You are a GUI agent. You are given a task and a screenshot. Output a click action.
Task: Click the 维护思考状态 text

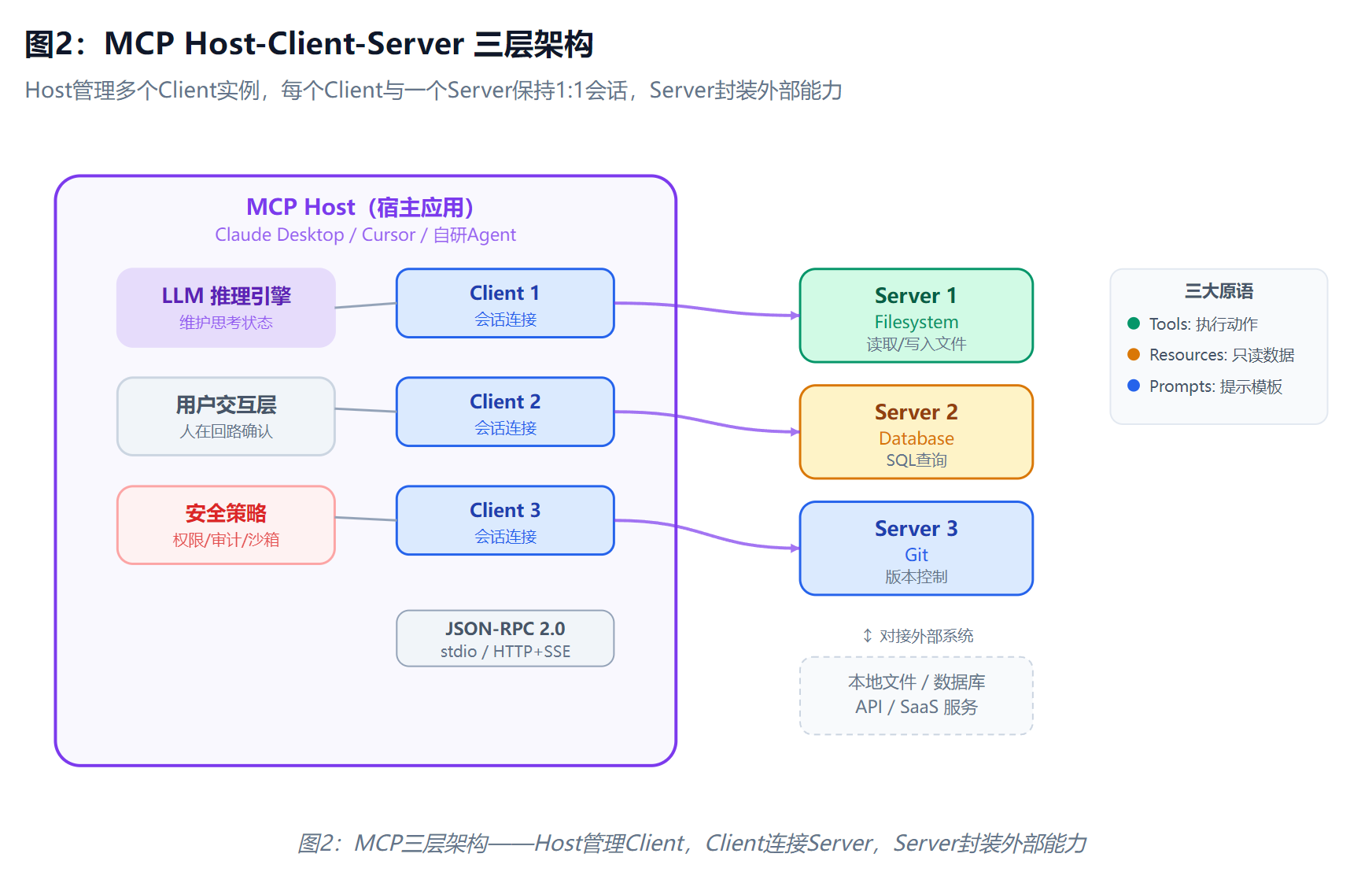227,323
